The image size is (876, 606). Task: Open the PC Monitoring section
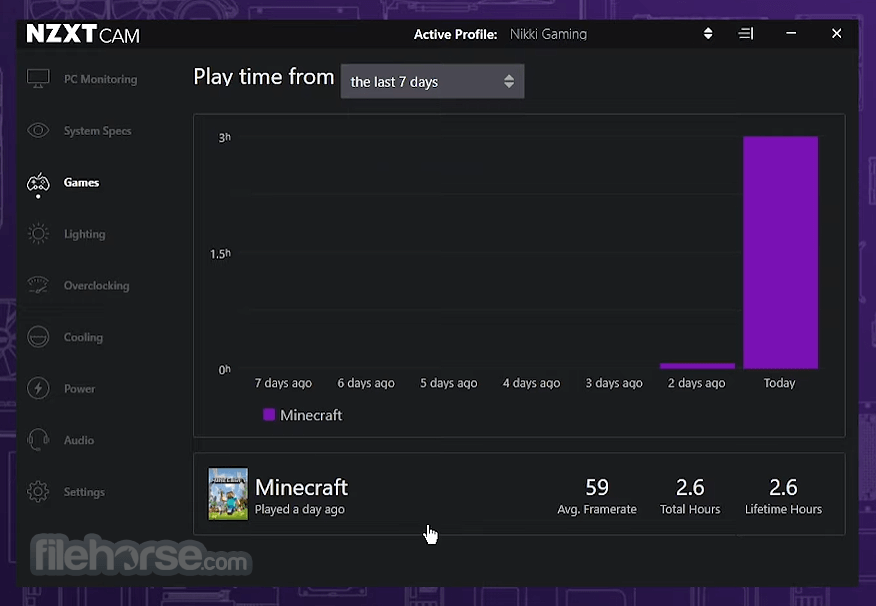(101, 79)
